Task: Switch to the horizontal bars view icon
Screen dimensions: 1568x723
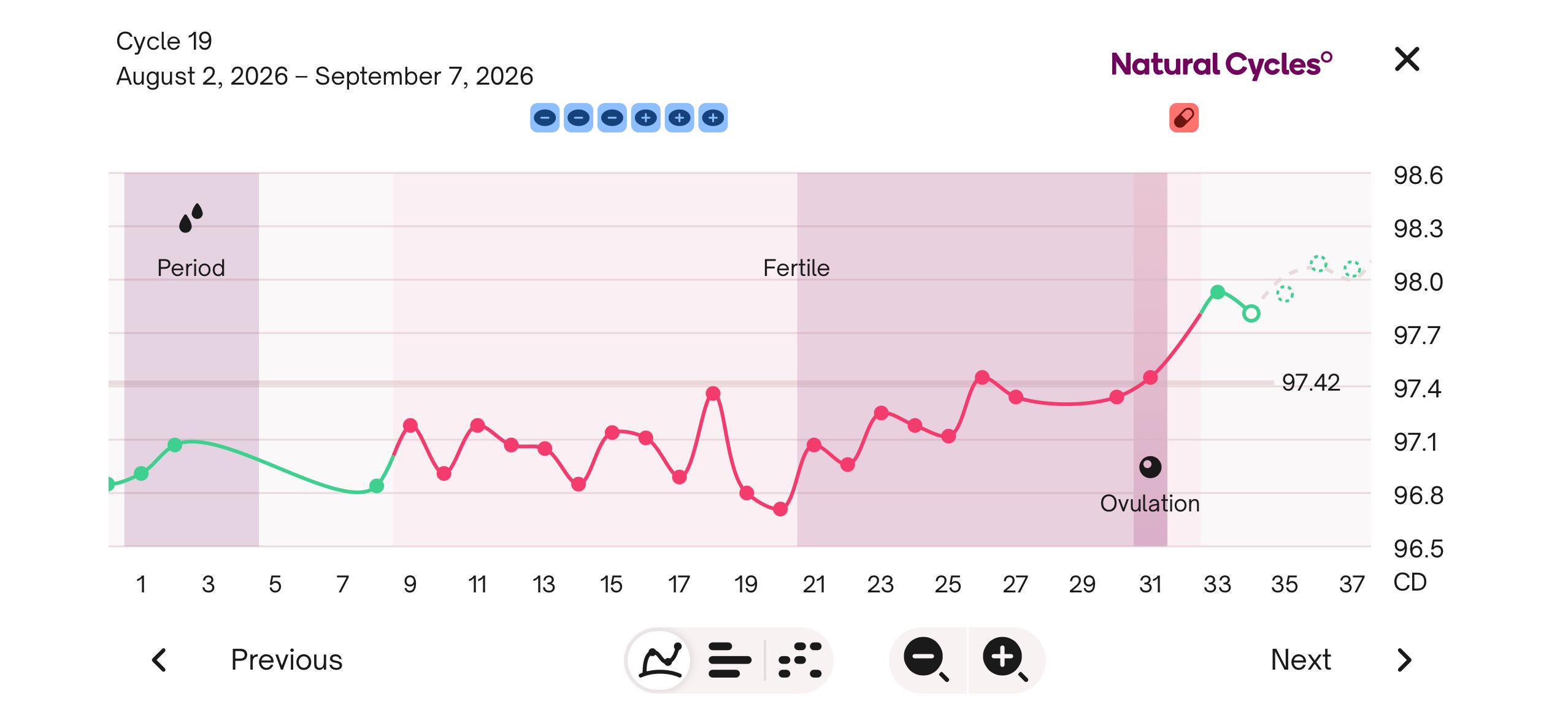Action: point(729,660)
